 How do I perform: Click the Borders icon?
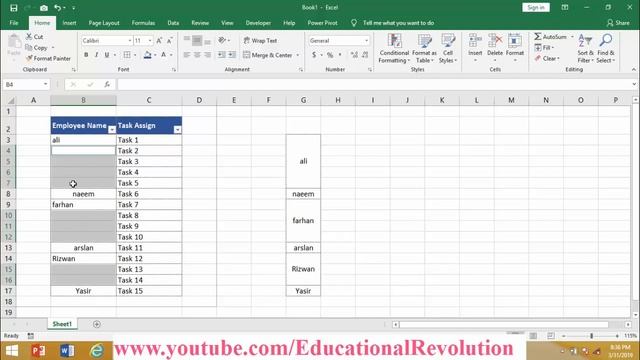point(127,55)
